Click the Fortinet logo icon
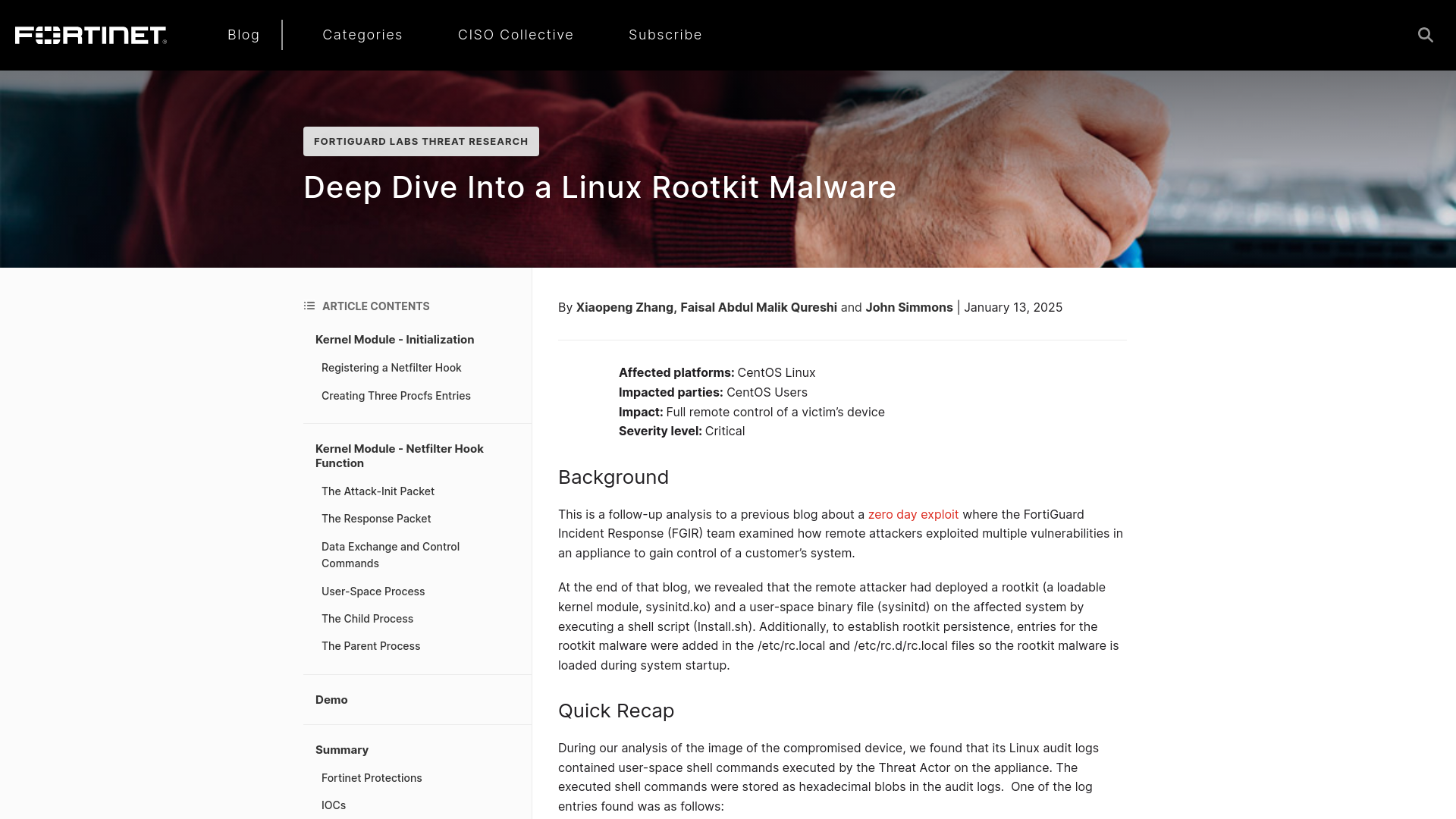 point(90,34)
